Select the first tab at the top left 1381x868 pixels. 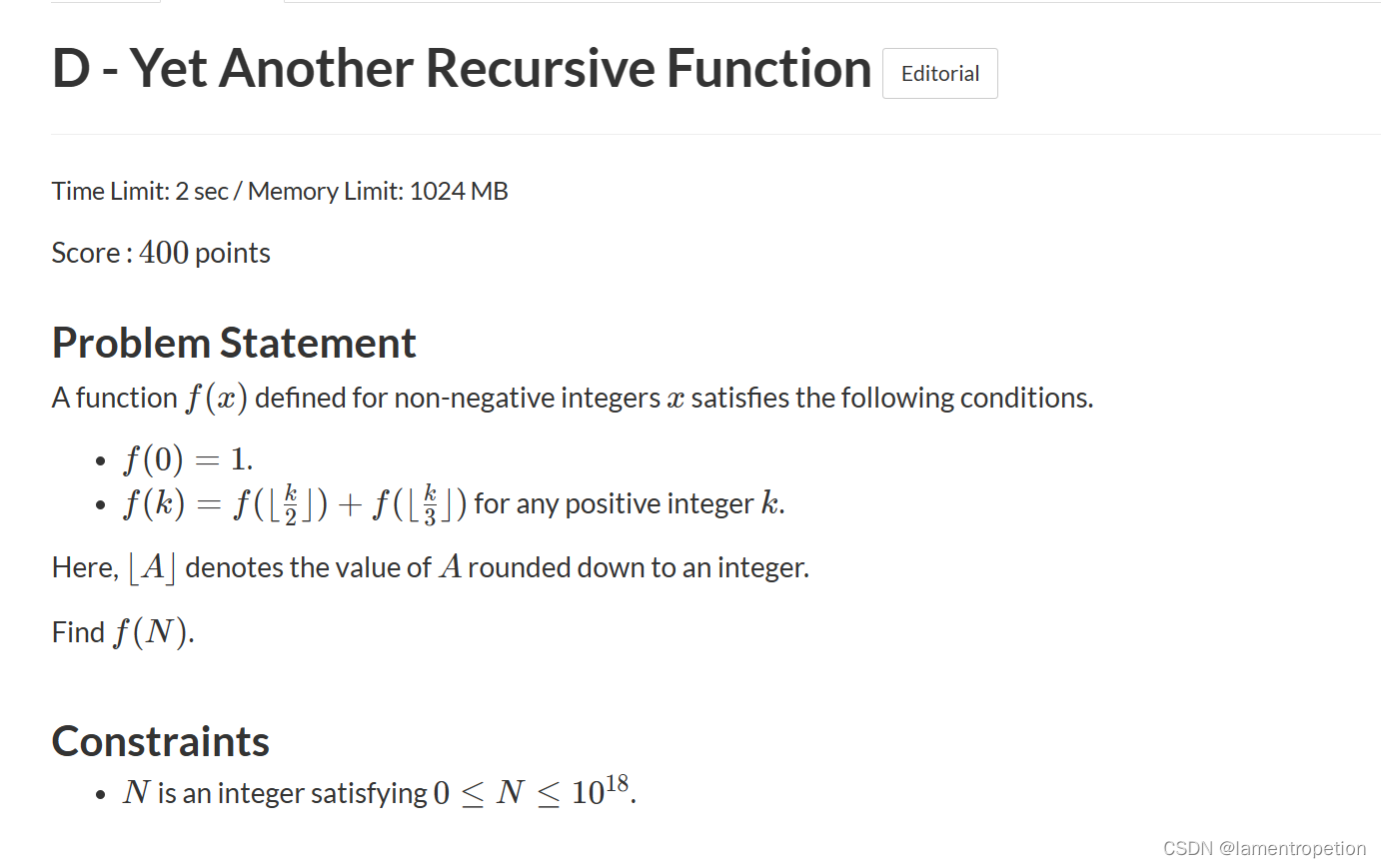(105, 3)
